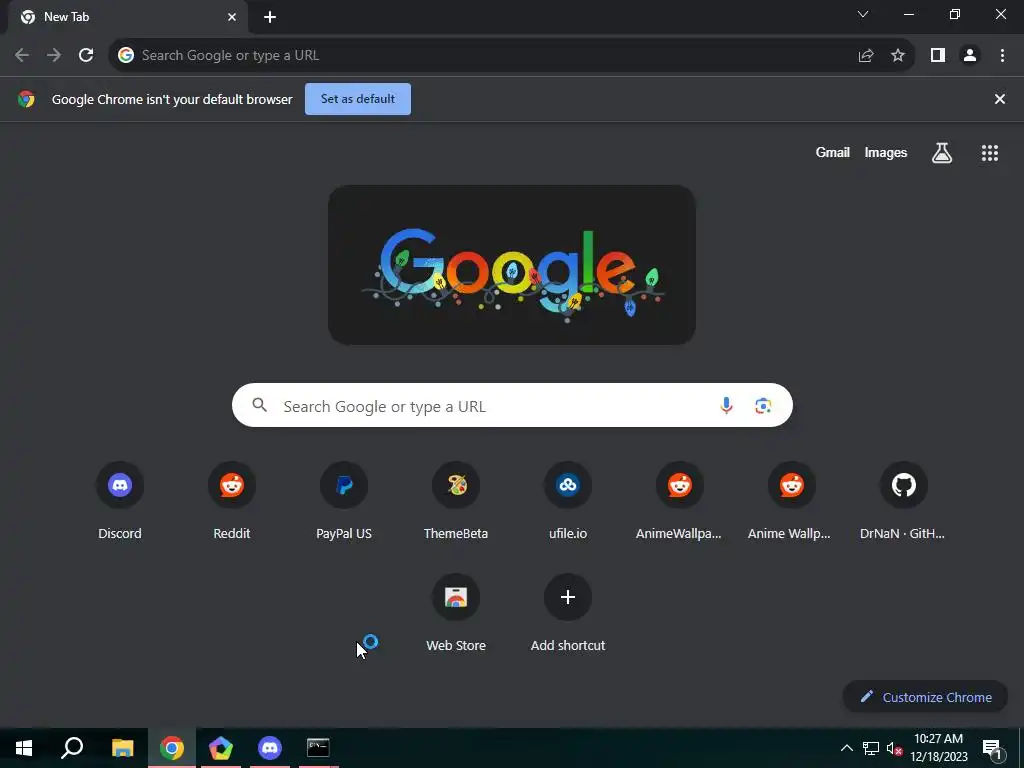
Task: Open the Discord shortcut tile
Action: (120, 501)
